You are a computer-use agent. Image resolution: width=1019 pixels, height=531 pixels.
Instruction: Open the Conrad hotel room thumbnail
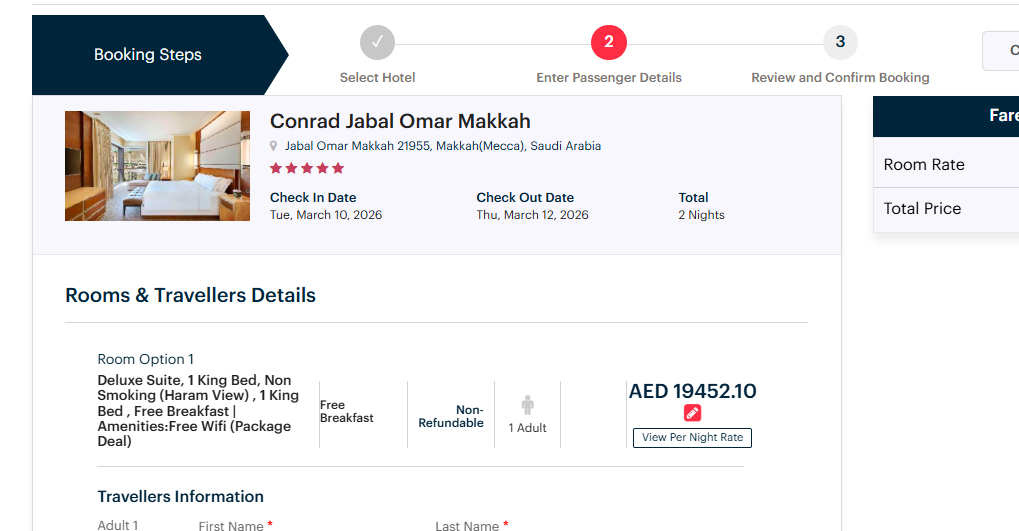157,166
